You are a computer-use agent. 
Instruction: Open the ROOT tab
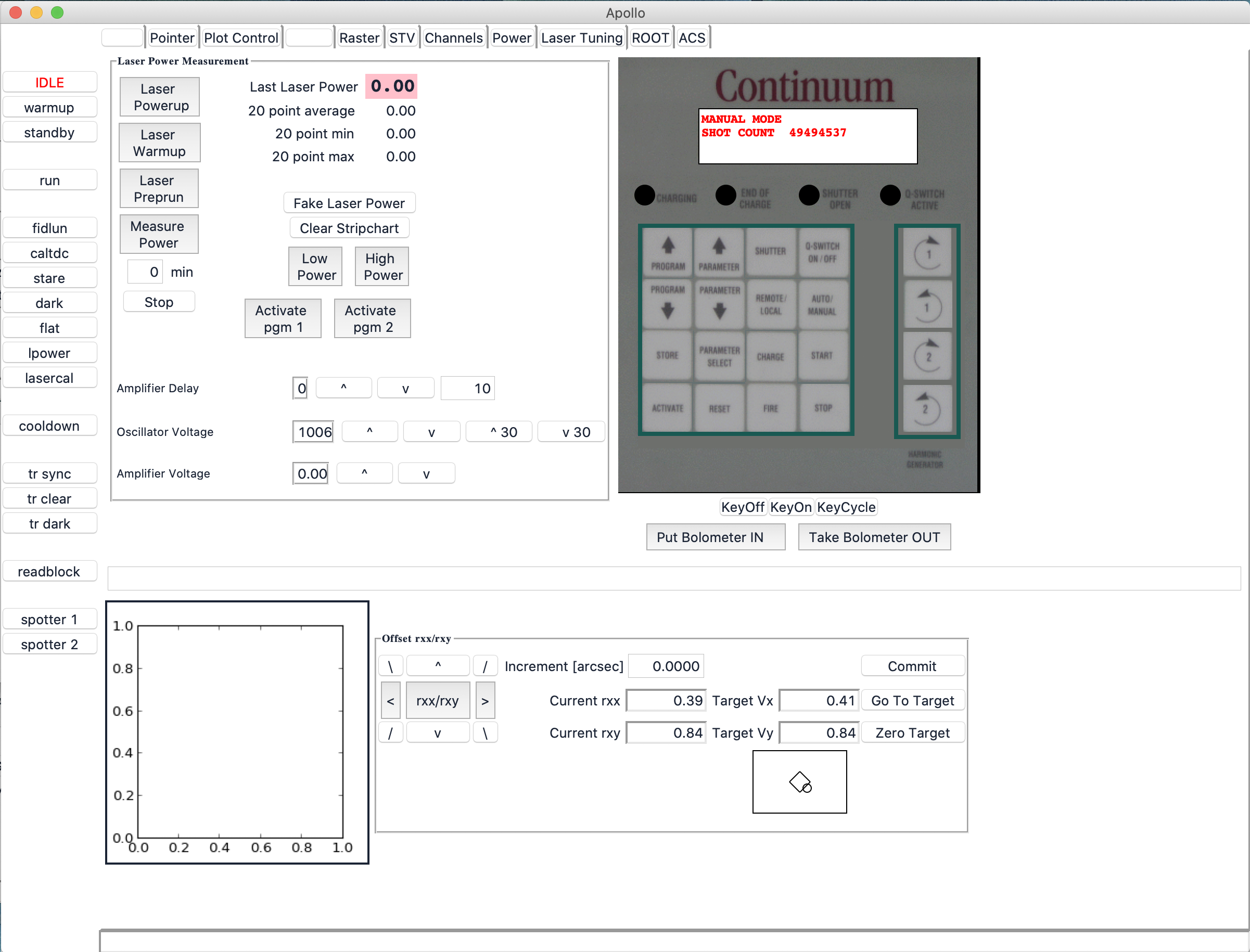650,38
